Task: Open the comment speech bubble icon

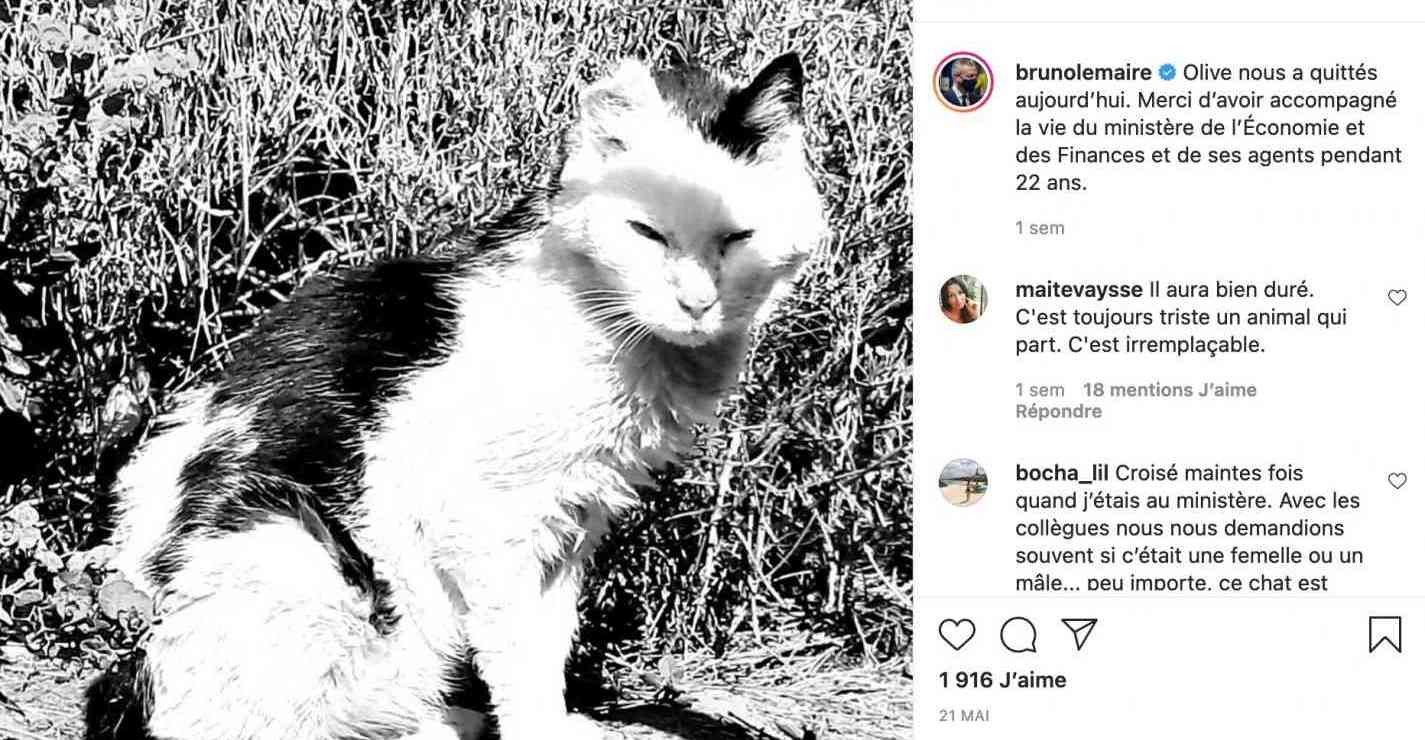Action: [1018, 634]
